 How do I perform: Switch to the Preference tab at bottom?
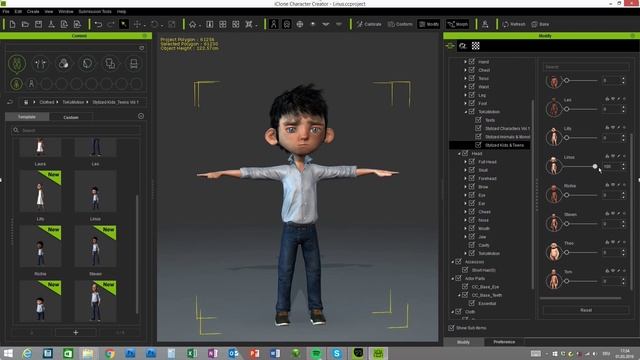(x=504, y=342)
